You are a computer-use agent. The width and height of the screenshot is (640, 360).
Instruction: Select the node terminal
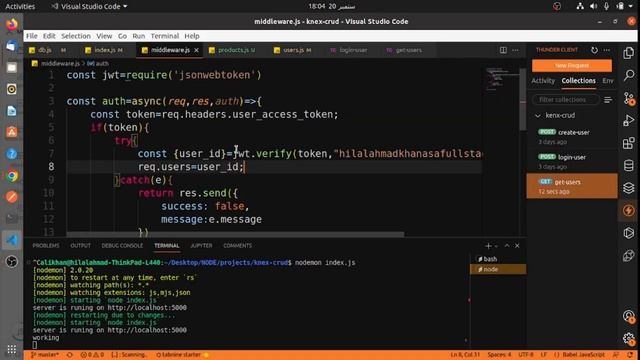coord(498,269)
